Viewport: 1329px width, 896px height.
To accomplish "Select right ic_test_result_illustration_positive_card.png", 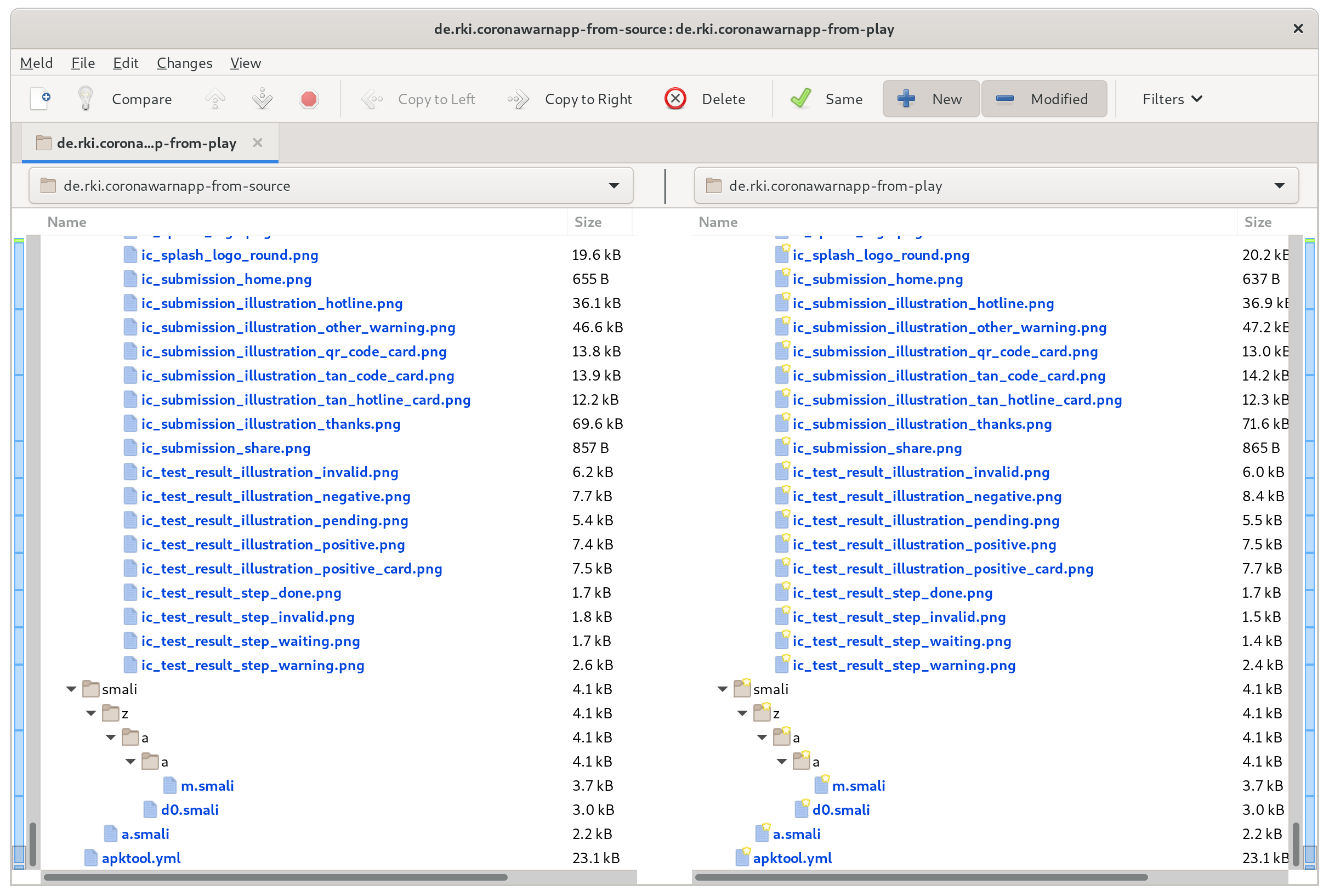I will click(x=943, y=569).
